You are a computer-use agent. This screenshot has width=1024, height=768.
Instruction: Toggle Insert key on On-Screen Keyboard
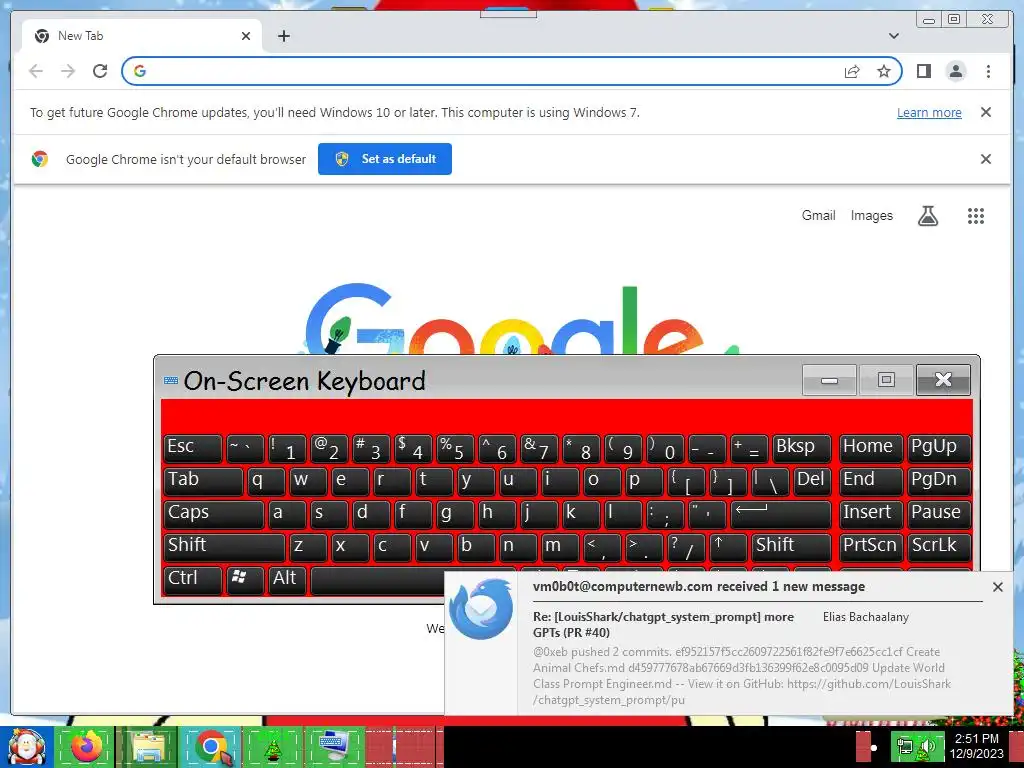pos(871,513)
